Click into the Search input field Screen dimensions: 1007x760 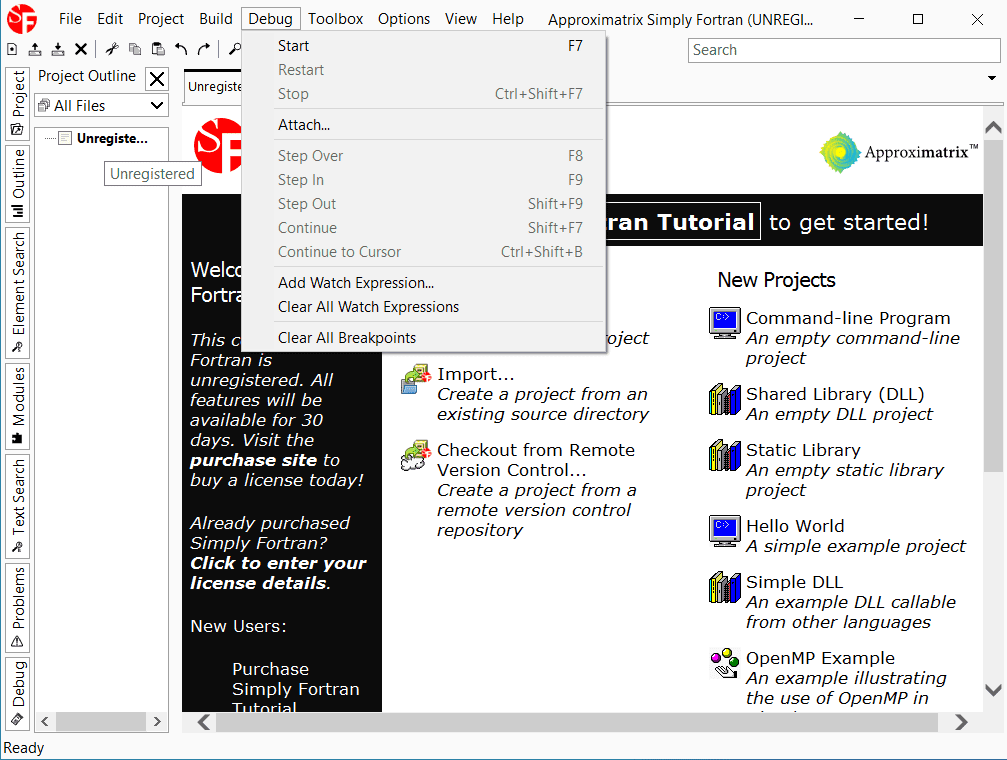(x=844, y=50)
